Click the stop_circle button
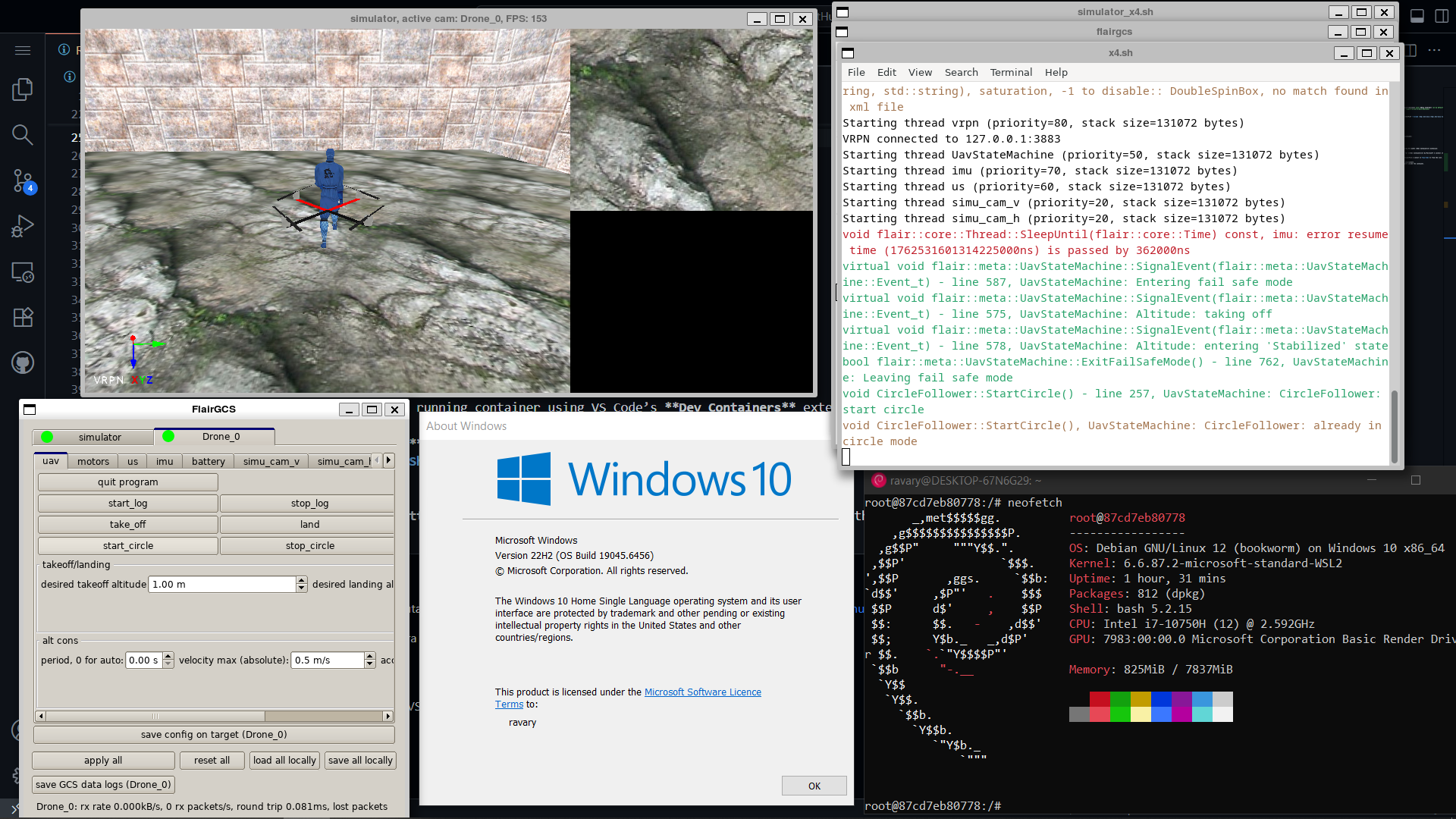This screenshot has width=1456, height=819. click(x=308, y=546)
